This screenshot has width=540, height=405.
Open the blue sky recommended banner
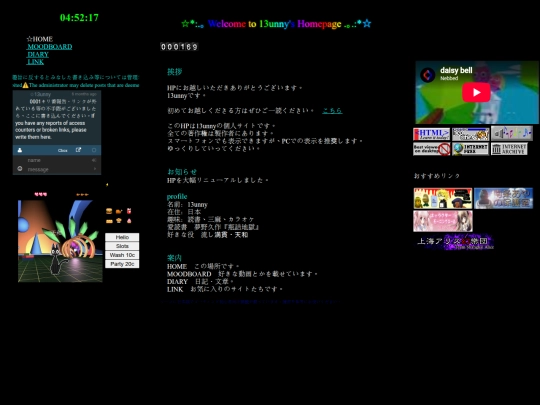point(503,198)
